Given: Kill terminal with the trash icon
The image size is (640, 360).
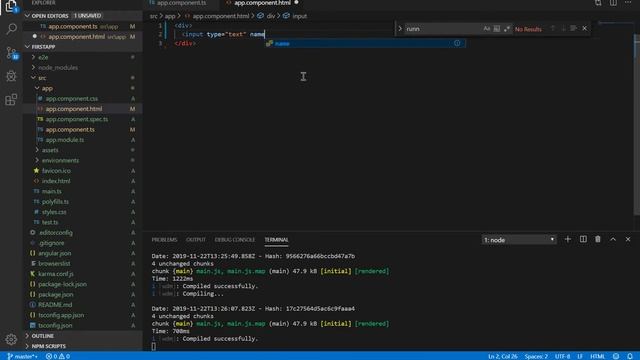Looking at the screenshot, I should coord(598,240).
